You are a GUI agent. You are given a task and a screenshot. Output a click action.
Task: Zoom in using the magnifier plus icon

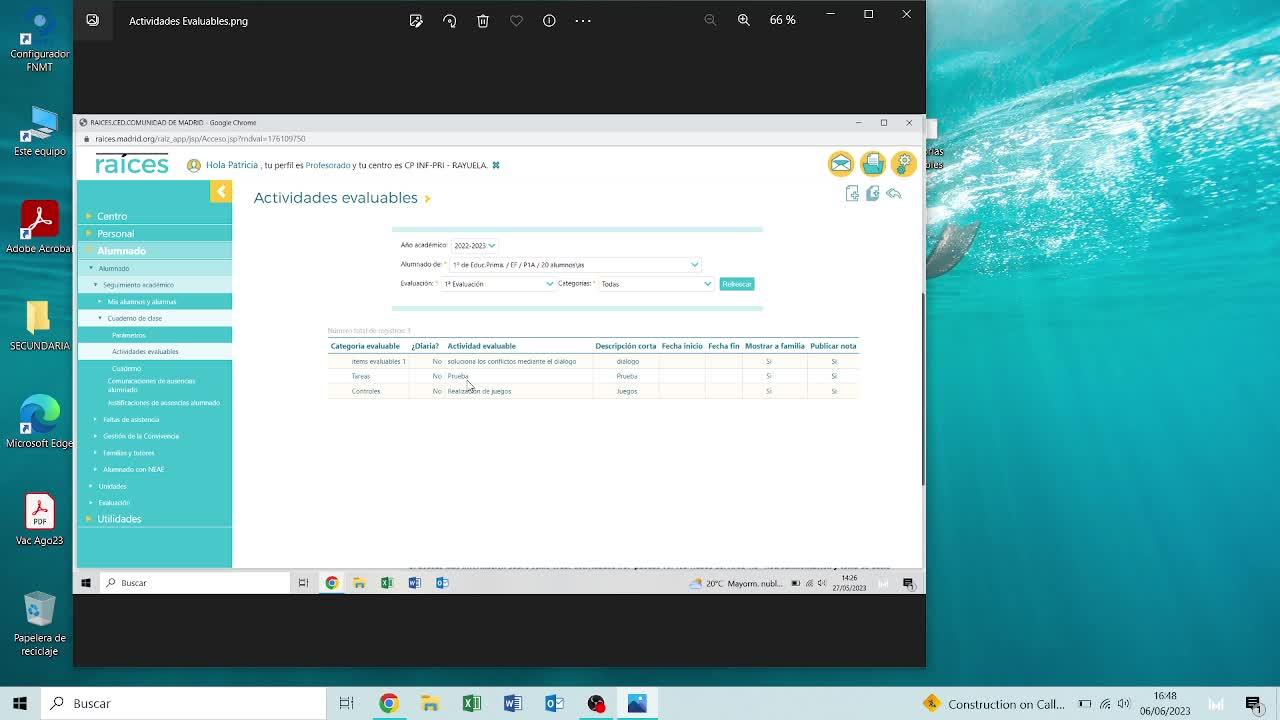pos(743,20)
